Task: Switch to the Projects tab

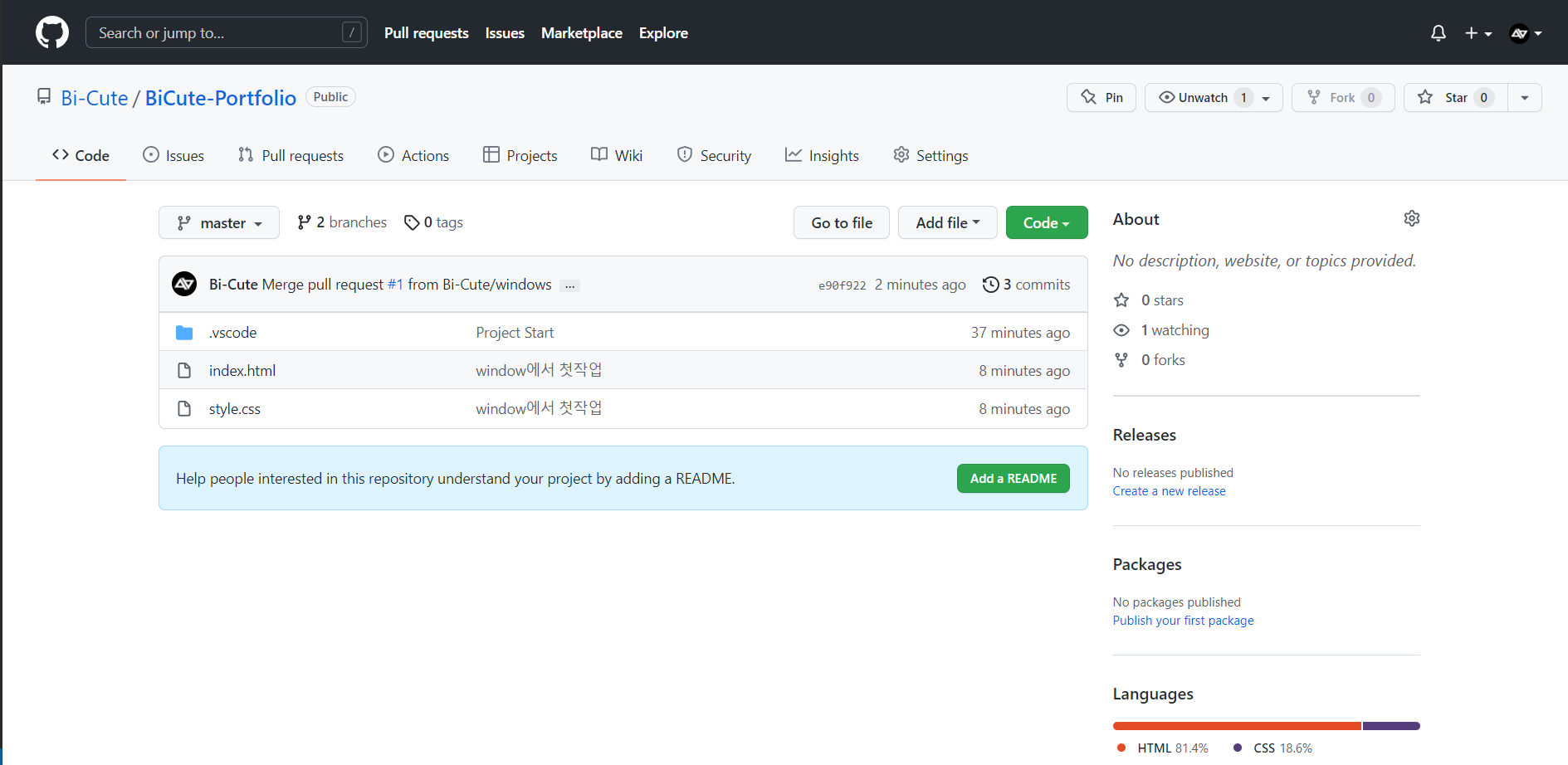Action: (x=520, y=155)
